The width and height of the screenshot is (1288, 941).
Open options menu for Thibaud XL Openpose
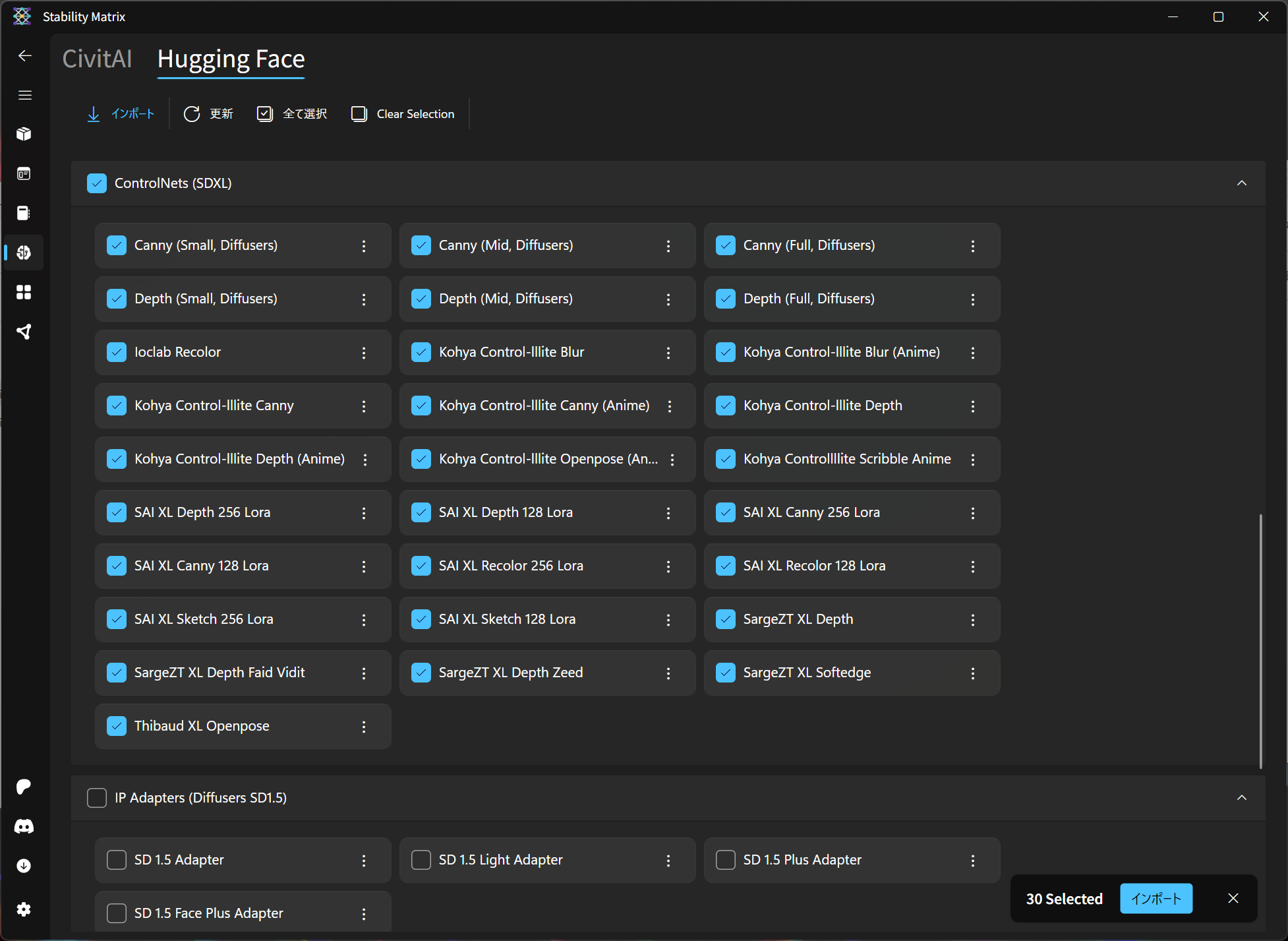364,727
